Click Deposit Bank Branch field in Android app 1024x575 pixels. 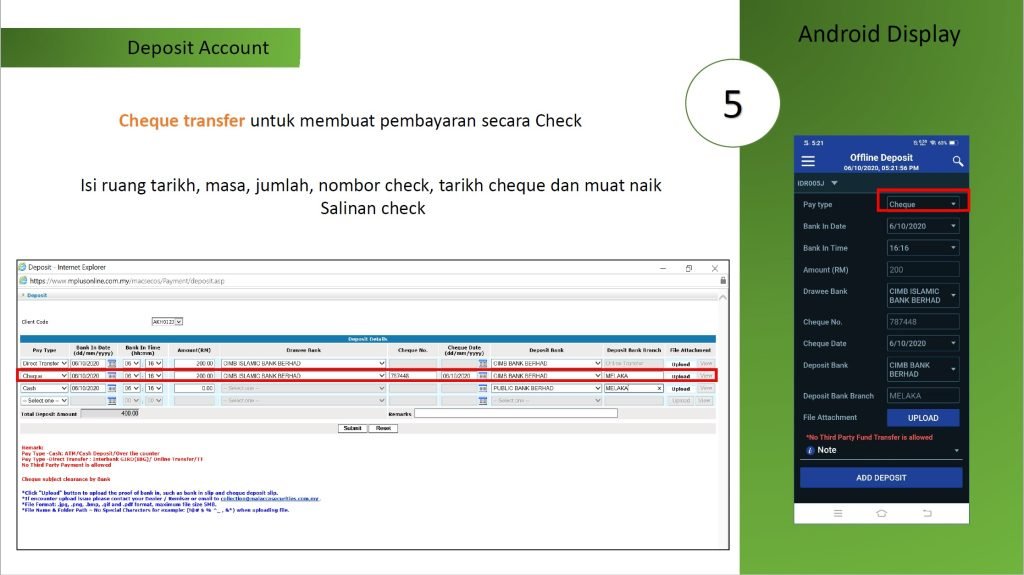[x=923, y=395]
